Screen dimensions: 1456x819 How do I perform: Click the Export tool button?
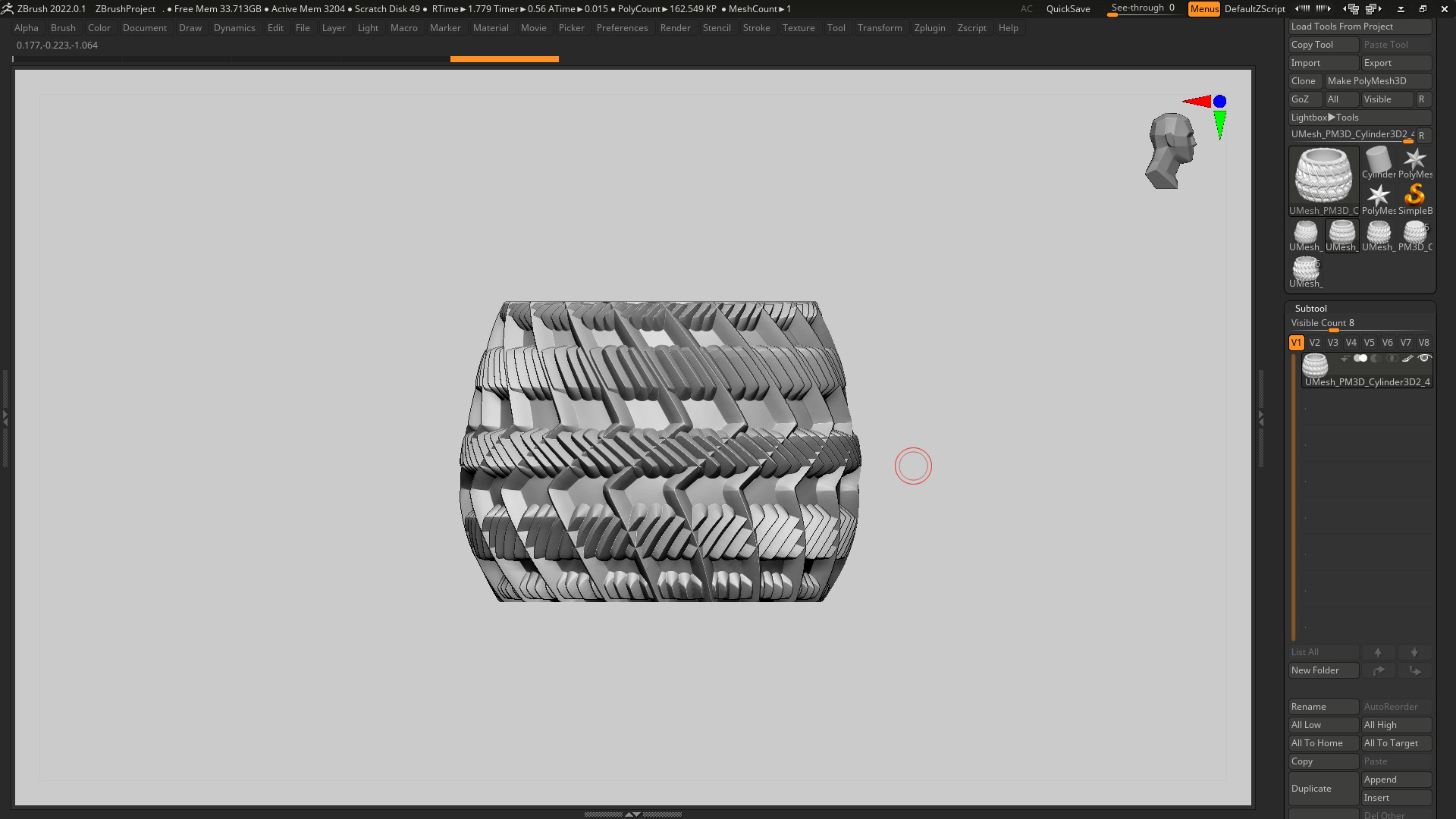click(x=1396, y=63)
